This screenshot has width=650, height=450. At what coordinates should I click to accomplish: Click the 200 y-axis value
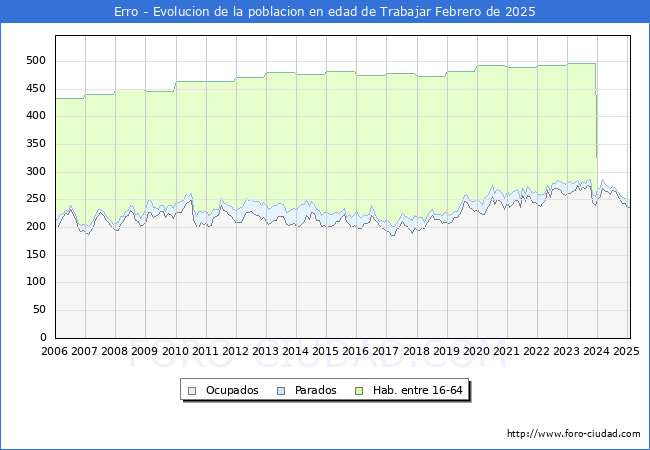click(36, 227)
